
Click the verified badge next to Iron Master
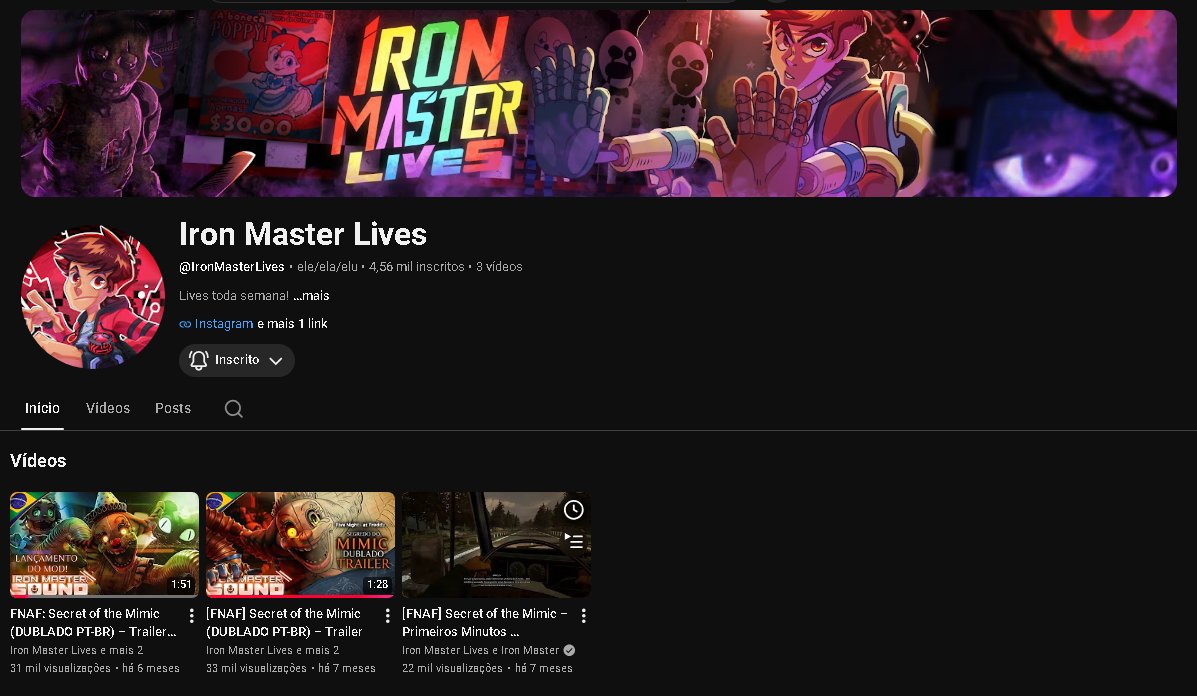click(x=569, y=650)
